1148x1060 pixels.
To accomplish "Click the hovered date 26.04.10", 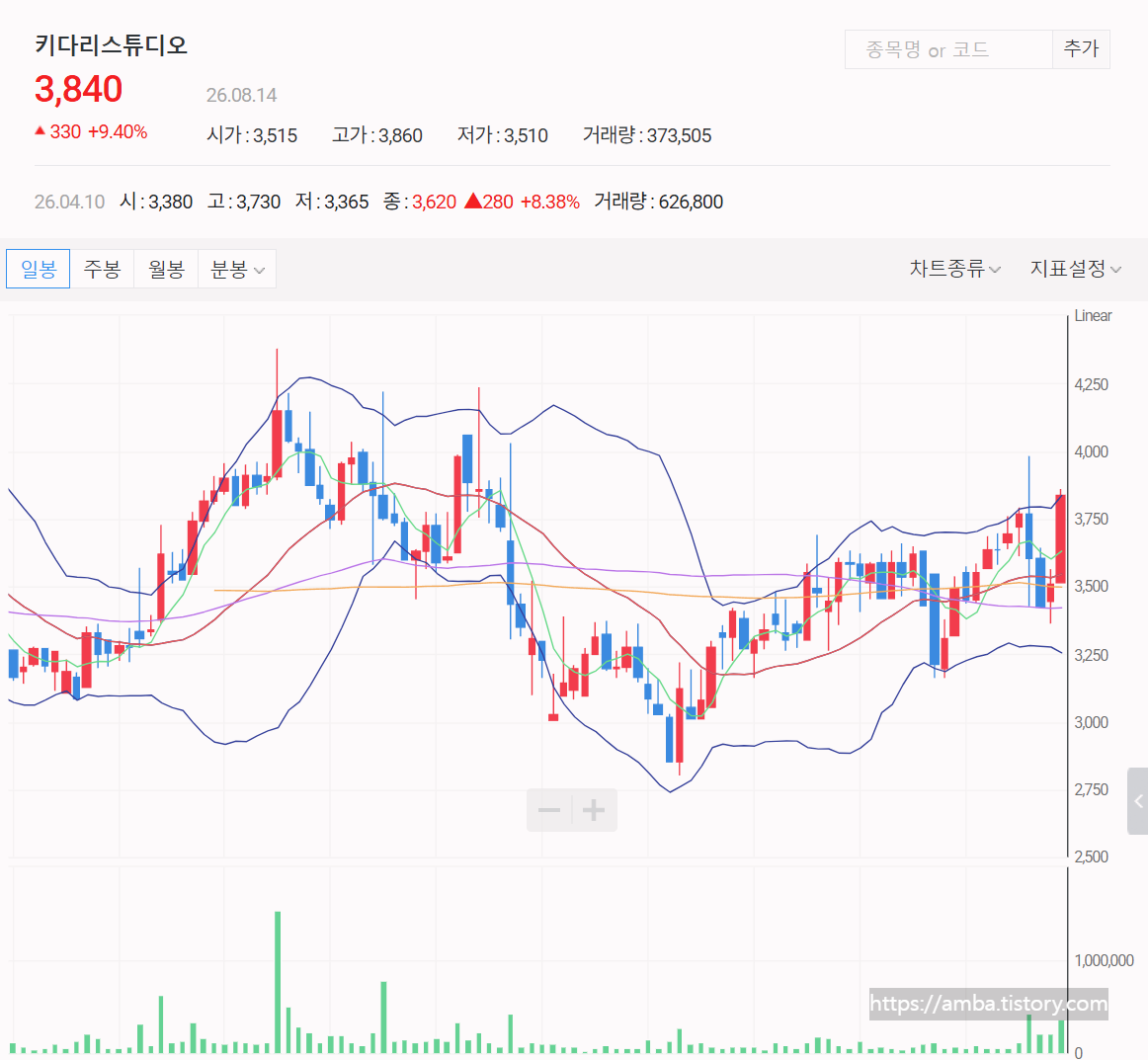I will tap(69, 203).
